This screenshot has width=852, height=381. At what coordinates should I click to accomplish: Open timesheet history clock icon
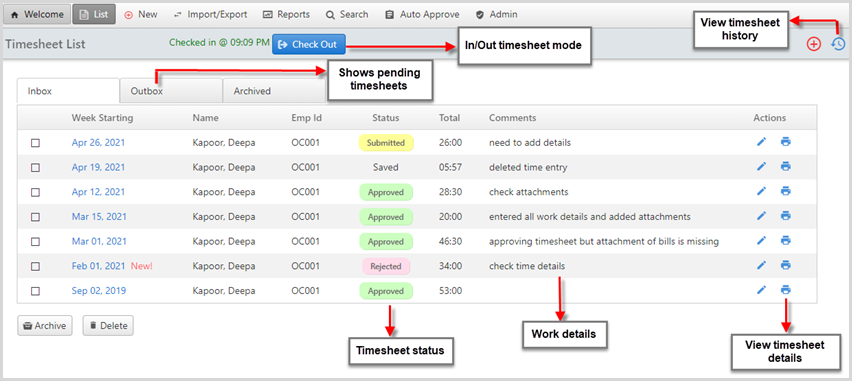838,45
